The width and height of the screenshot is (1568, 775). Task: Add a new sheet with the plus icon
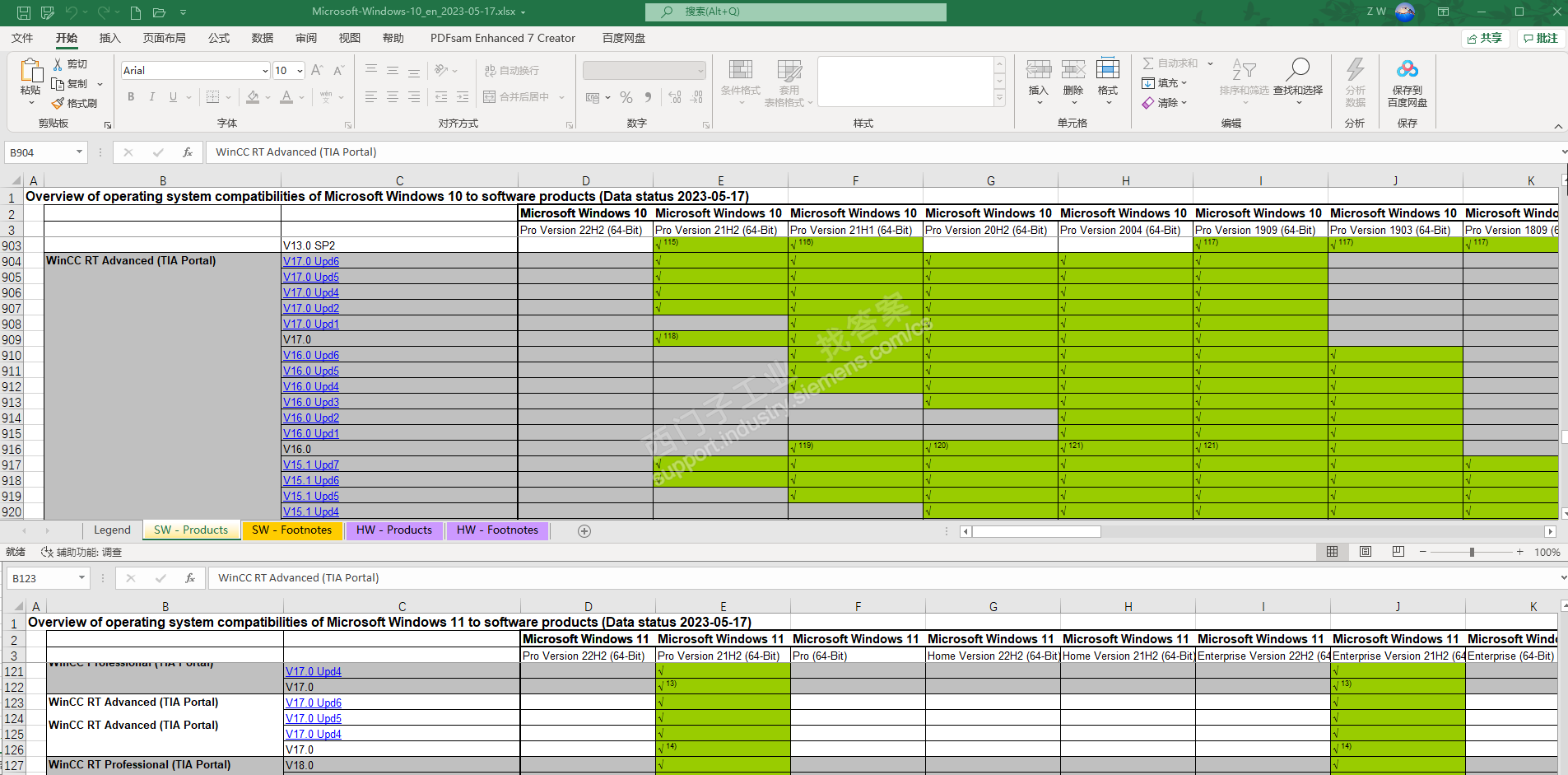[x=584, y=531]
